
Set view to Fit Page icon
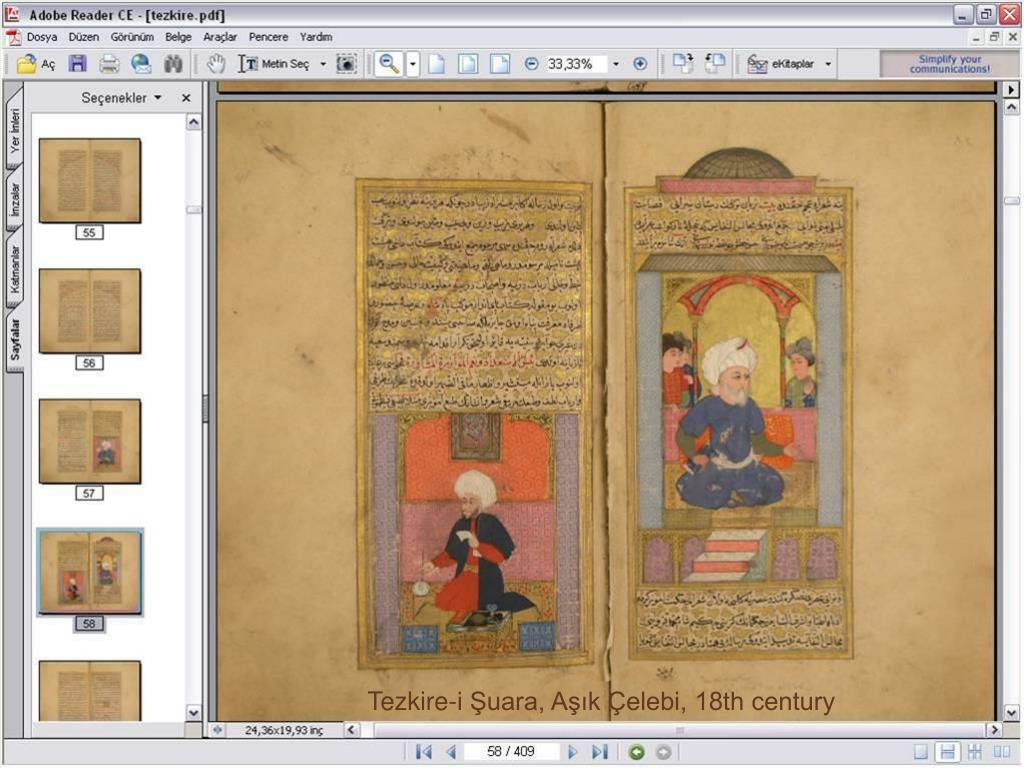pyautogui.click(x=468, y=64)
